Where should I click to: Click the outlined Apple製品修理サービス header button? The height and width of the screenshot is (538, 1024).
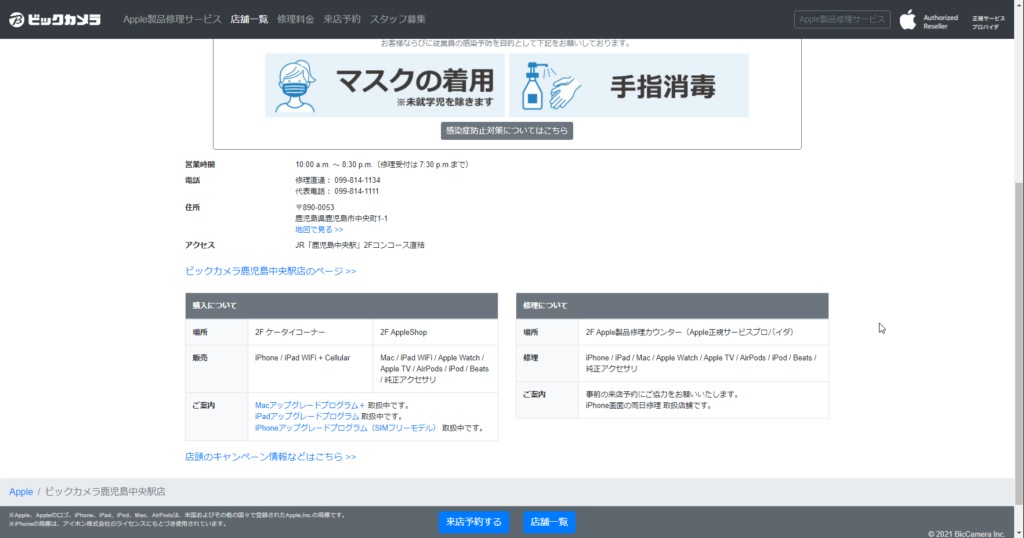pyautogui.click(x=842, y=20)
